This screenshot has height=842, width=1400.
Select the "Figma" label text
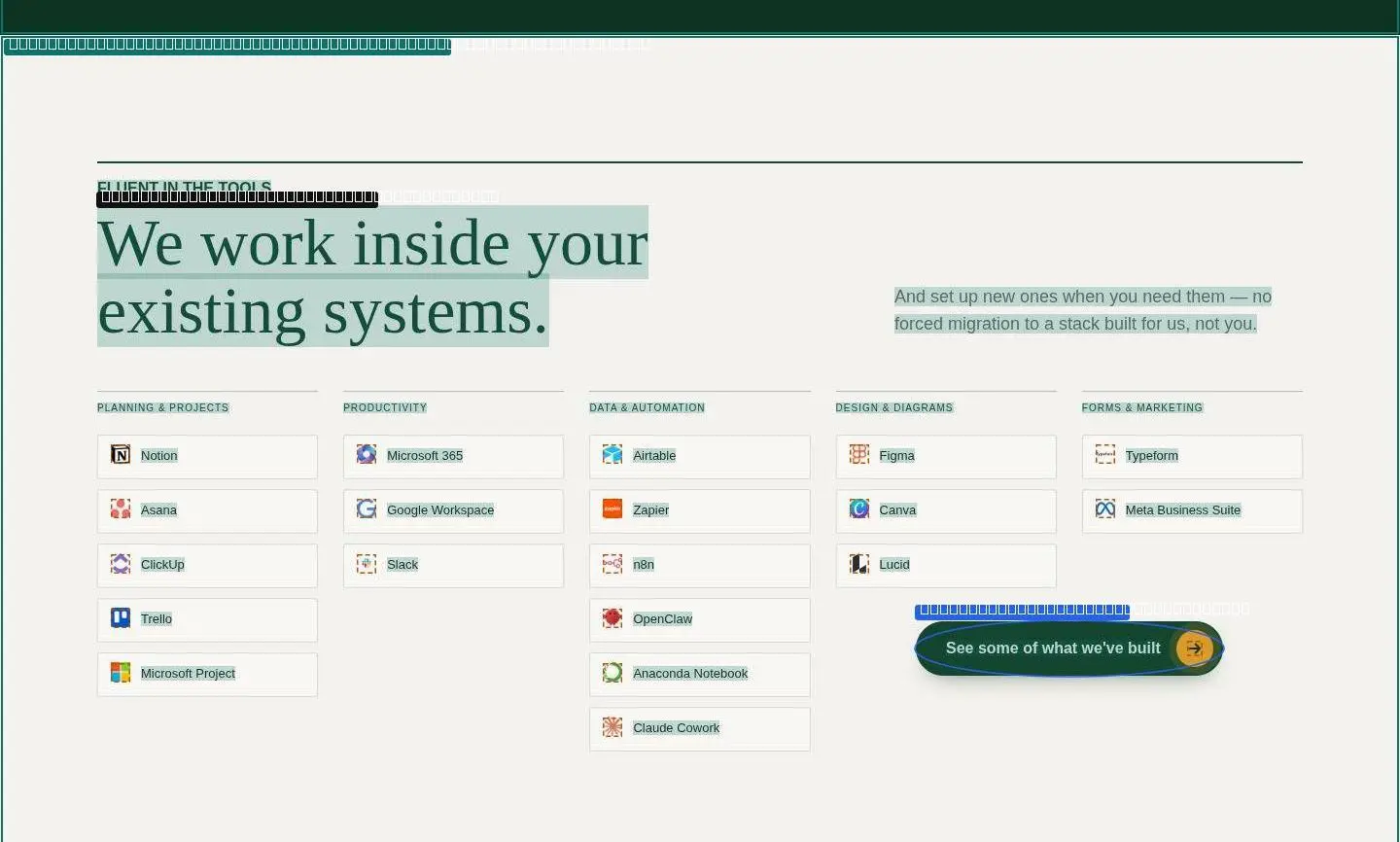pos(897,455)
